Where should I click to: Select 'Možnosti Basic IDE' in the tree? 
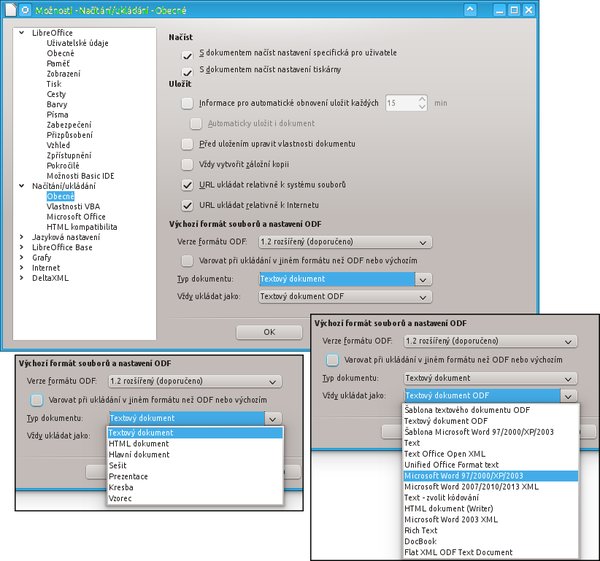coord(80,176)
